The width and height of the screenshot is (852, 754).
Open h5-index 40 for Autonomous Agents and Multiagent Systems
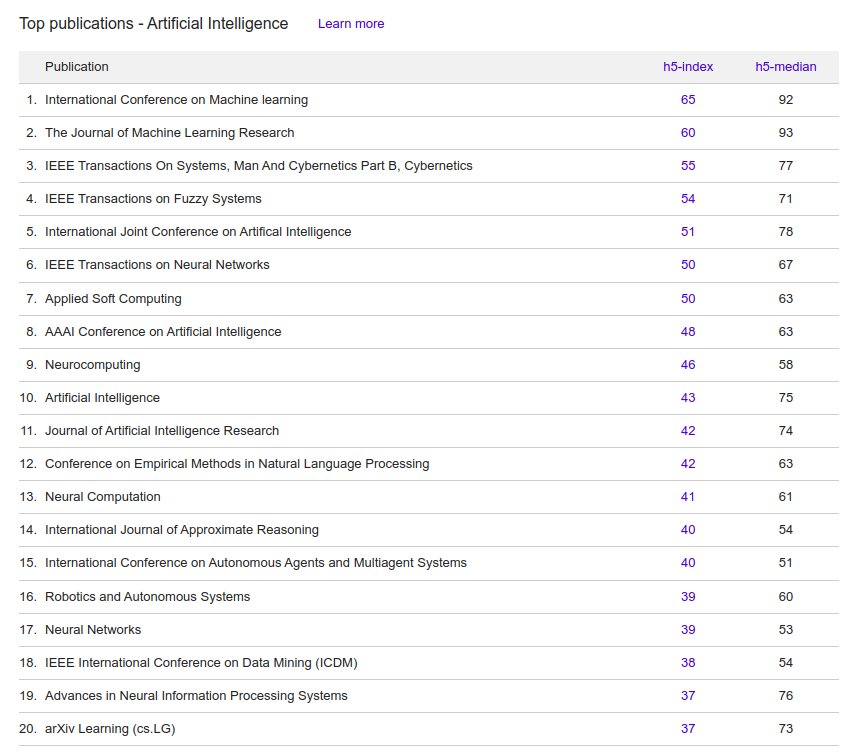[x=688, y=563]
